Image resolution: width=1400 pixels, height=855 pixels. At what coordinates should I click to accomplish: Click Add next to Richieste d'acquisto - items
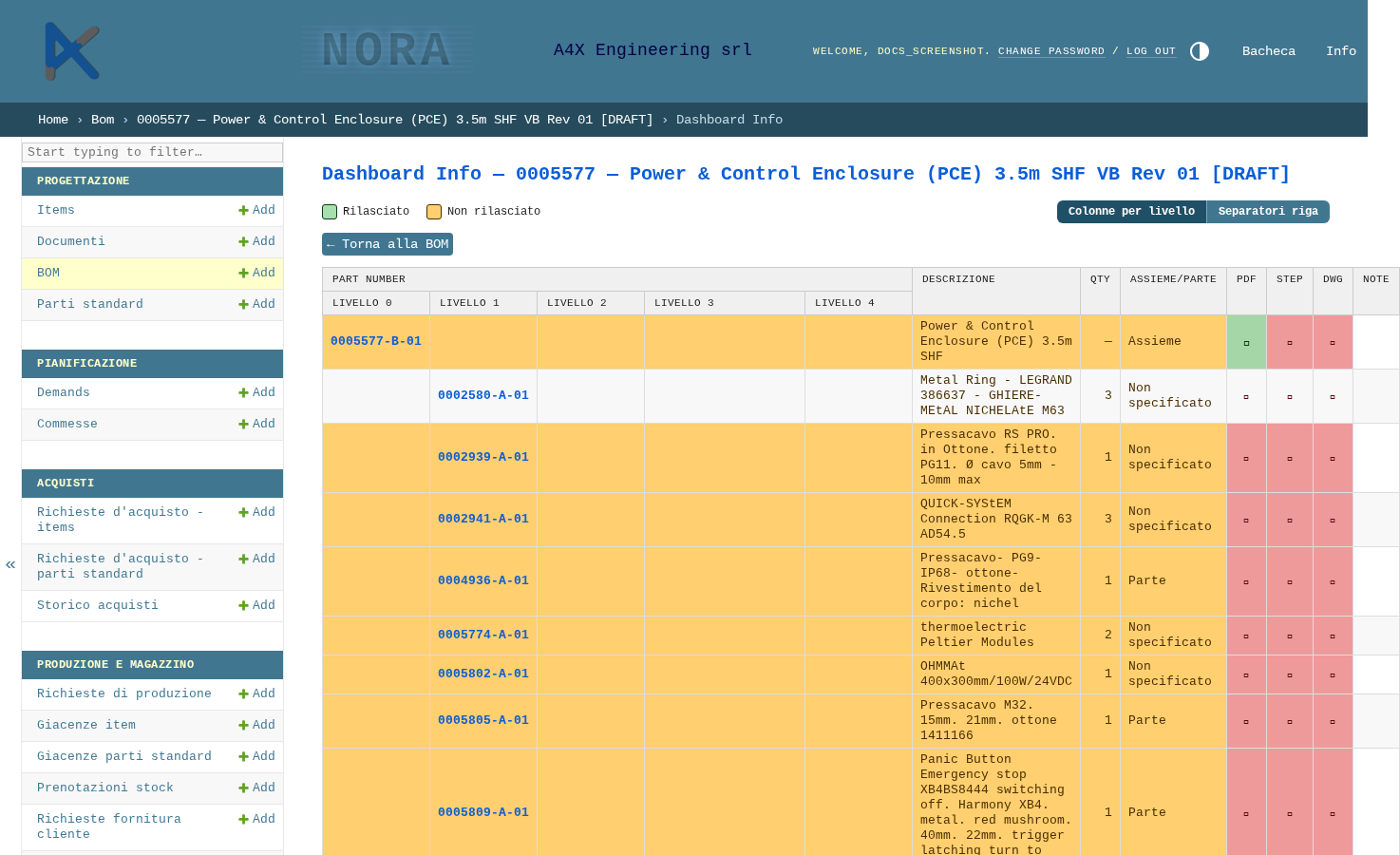(x=256, y=512)
